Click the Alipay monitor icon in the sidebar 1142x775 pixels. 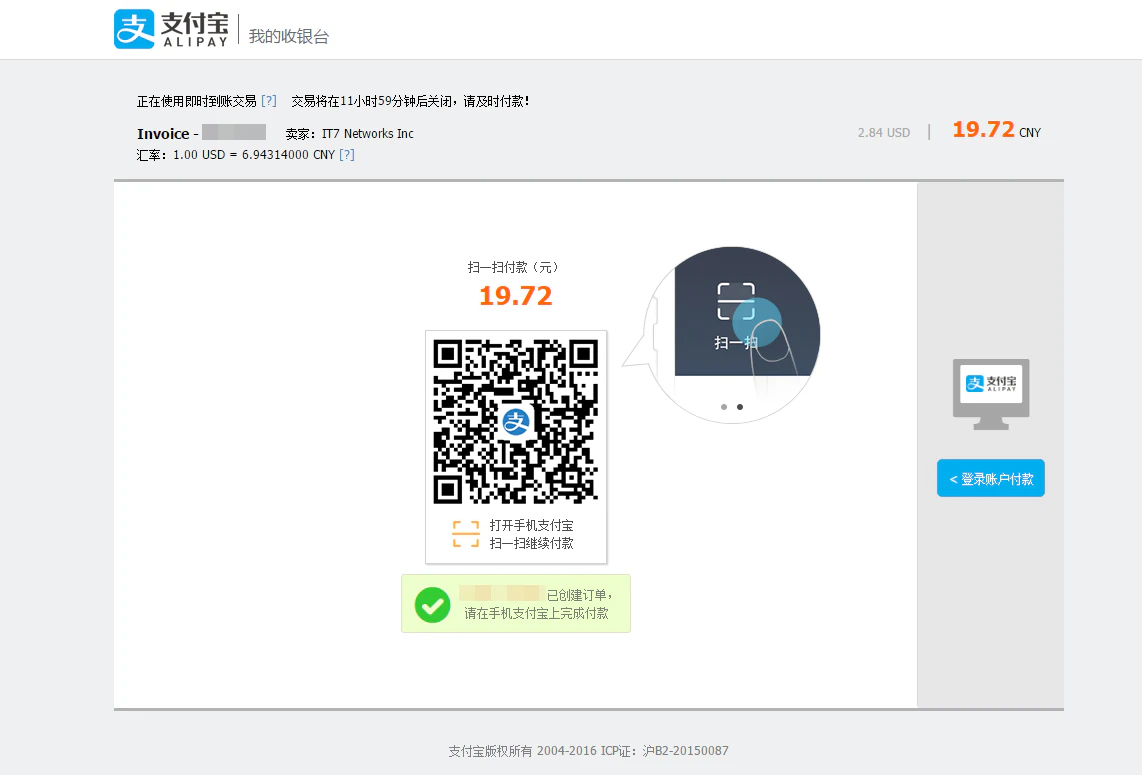(x=991, y=394)
